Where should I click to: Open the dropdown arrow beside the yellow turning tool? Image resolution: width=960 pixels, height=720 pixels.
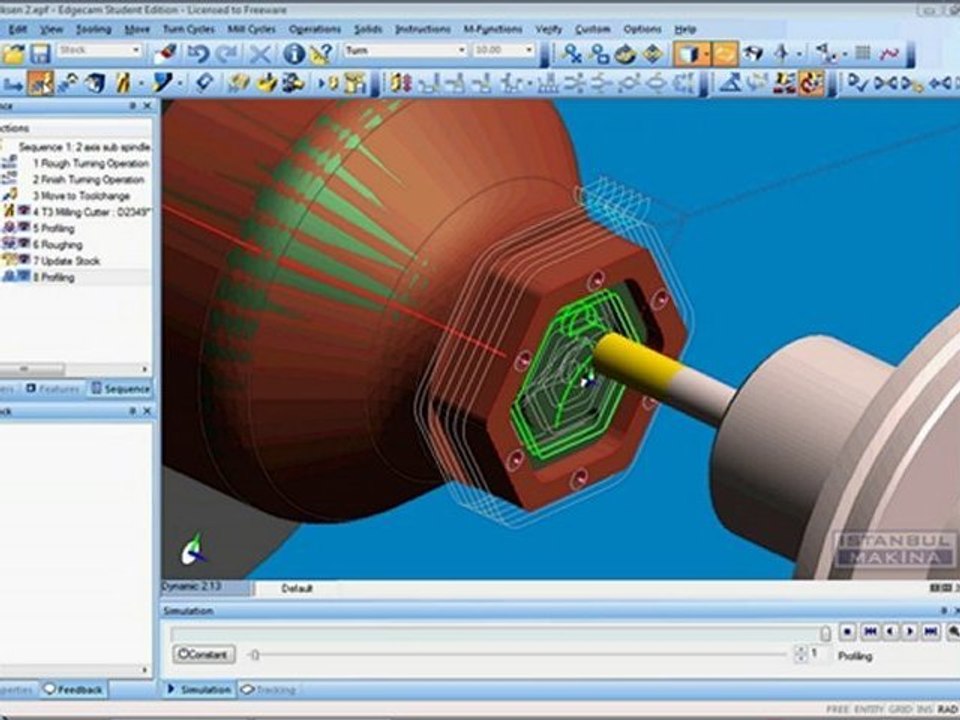coord(140,83)
